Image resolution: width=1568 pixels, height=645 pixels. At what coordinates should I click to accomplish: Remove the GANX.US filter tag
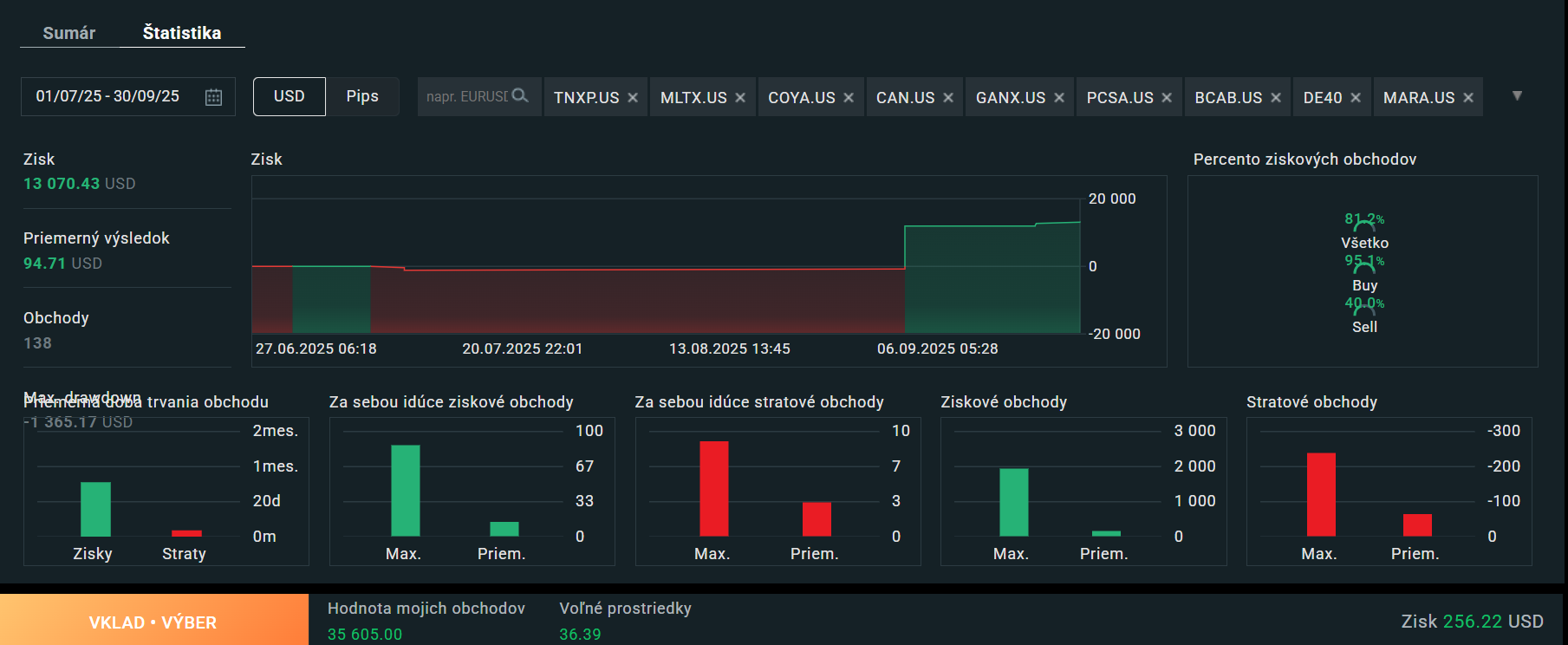coord(1059,98)
